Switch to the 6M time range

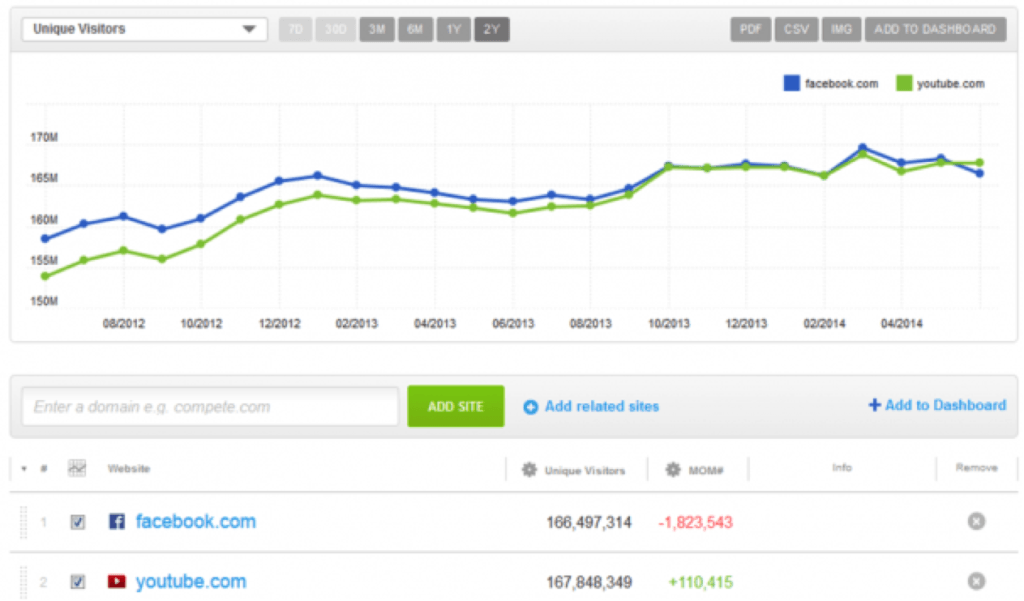coord(414,29)
